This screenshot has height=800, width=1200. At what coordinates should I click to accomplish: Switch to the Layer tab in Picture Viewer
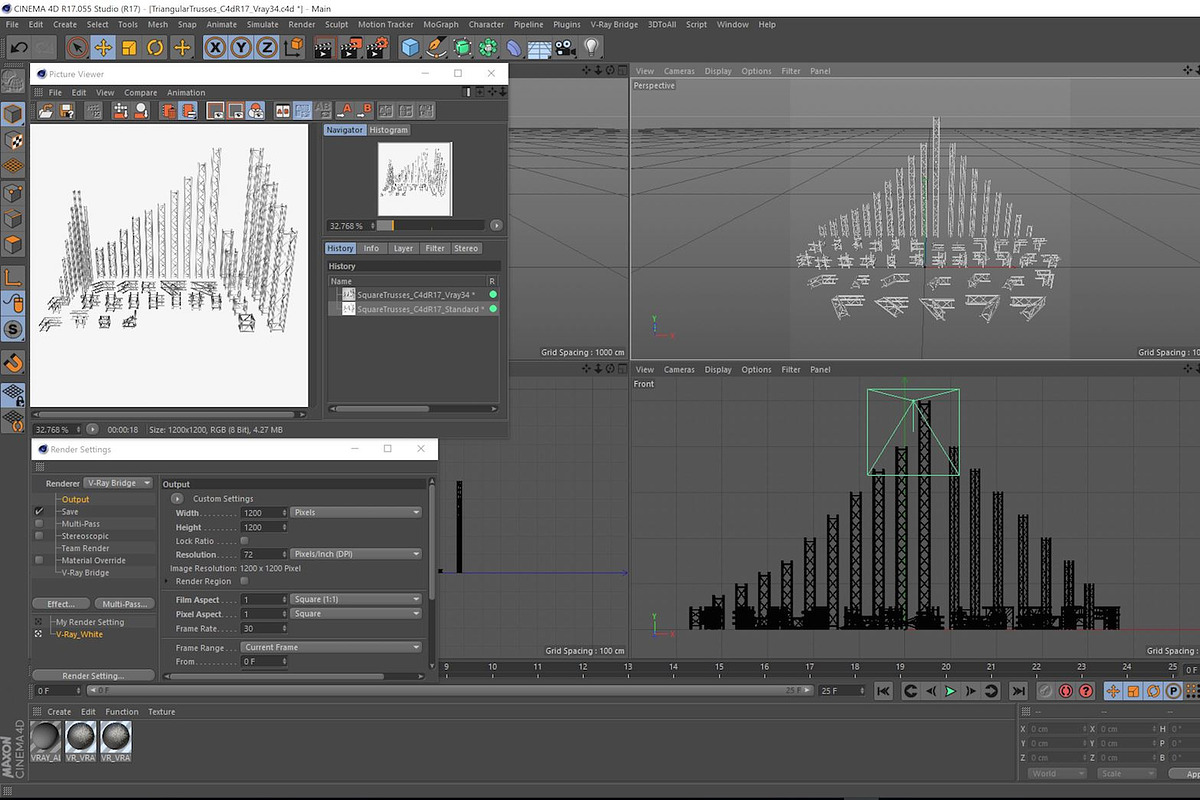tap(403, 248)
